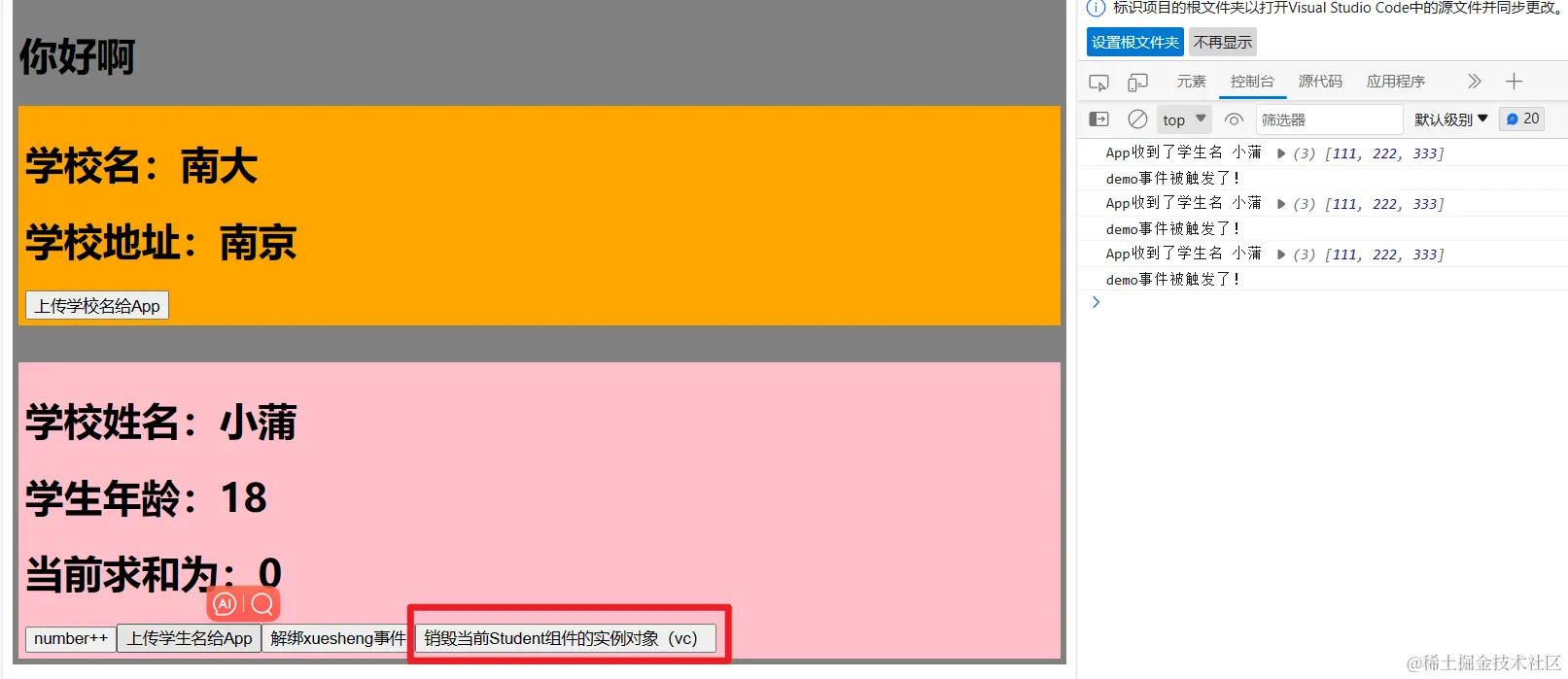Toggle the device emulation icon

coord(1137,83)
